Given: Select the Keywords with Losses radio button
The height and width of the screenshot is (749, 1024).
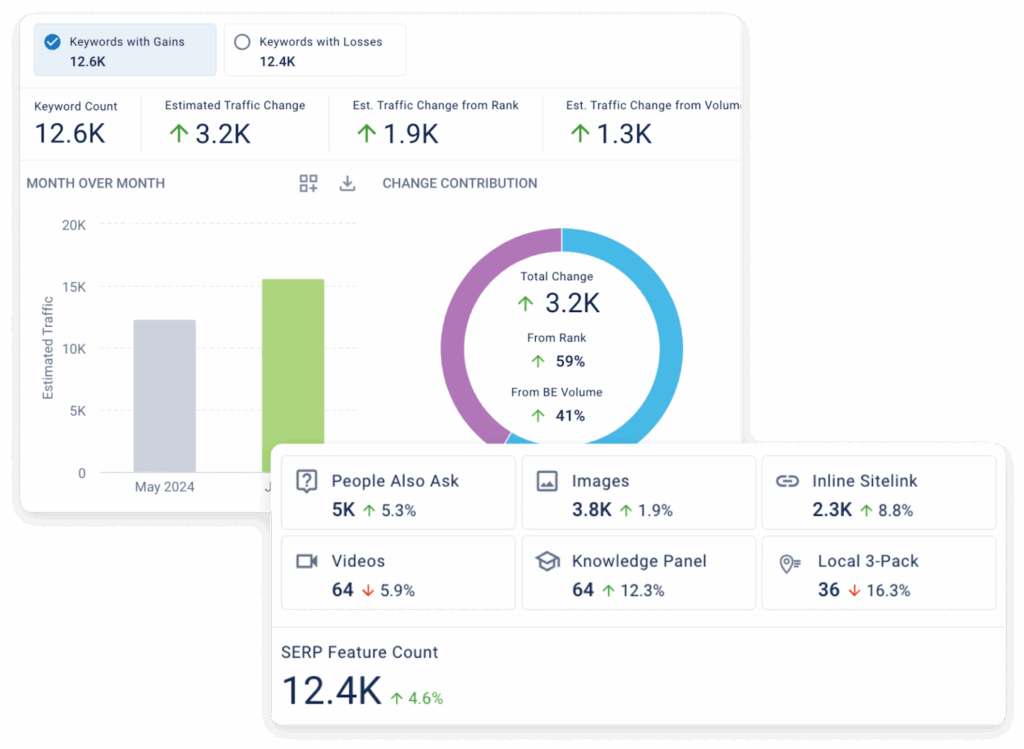Looking at the screenshot, I should tap(241, 42).
